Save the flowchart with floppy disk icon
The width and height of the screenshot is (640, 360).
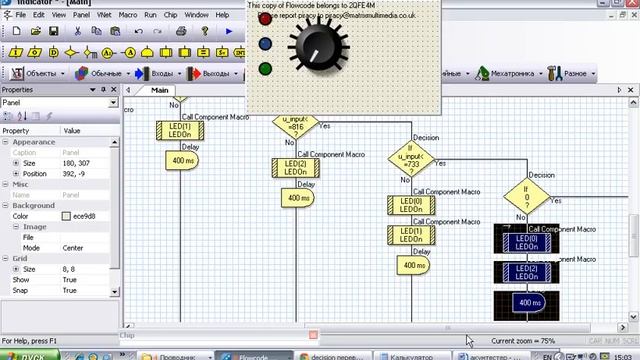53,31
